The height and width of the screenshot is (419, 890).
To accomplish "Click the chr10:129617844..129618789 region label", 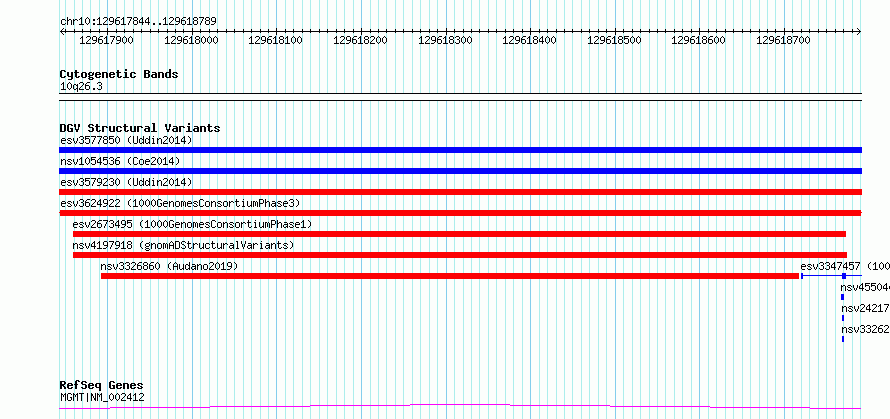I will pyautogui.click(x=138, y=22).
